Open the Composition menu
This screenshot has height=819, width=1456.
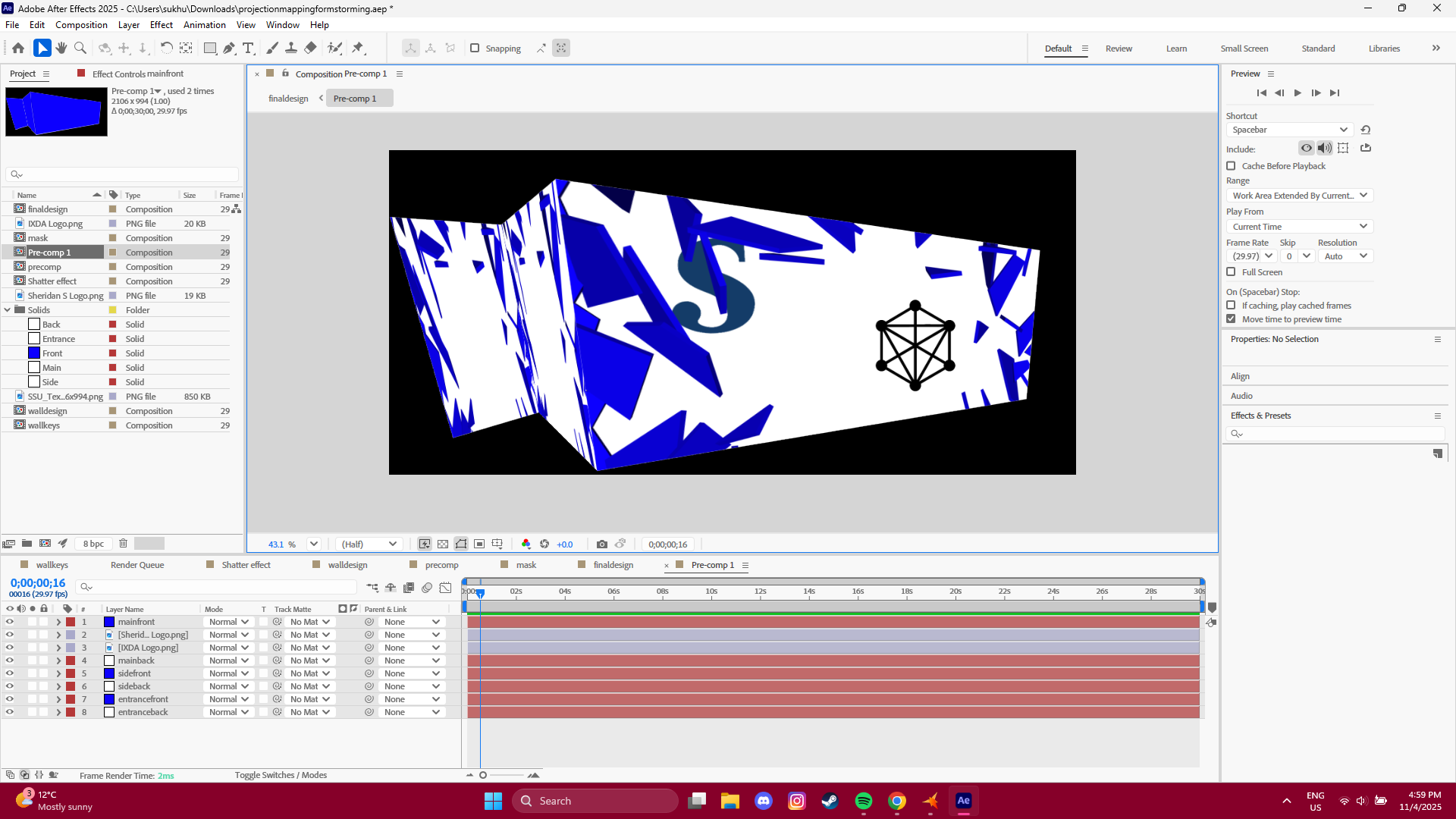[80, 24]
